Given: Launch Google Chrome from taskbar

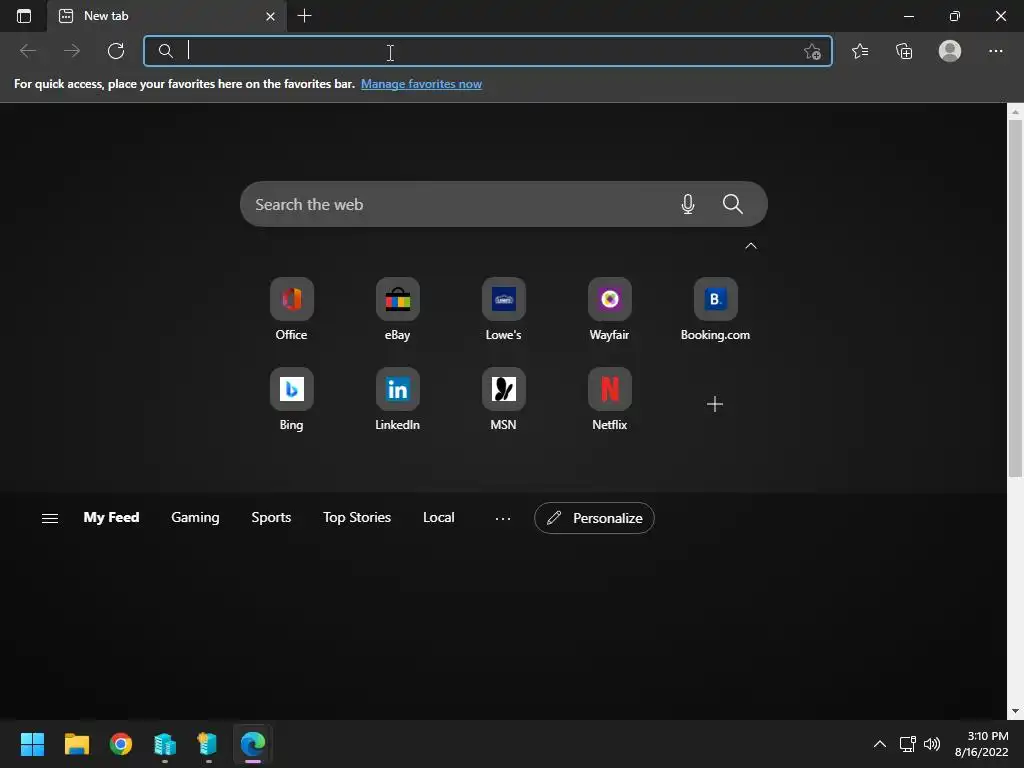Looking at the screenshot, I should pos(121,744).
